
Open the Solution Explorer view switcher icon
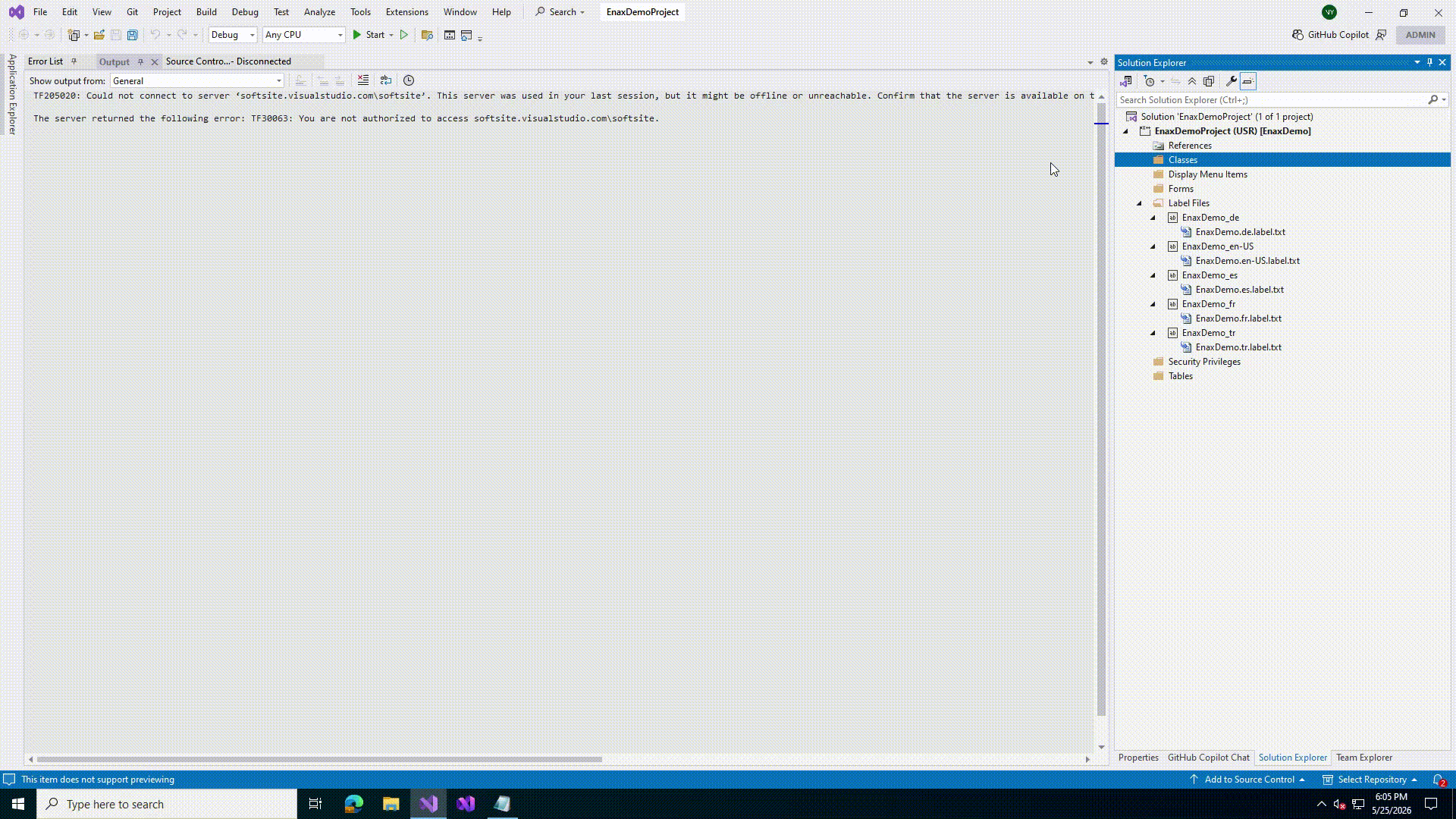[x=1126, y=81]
